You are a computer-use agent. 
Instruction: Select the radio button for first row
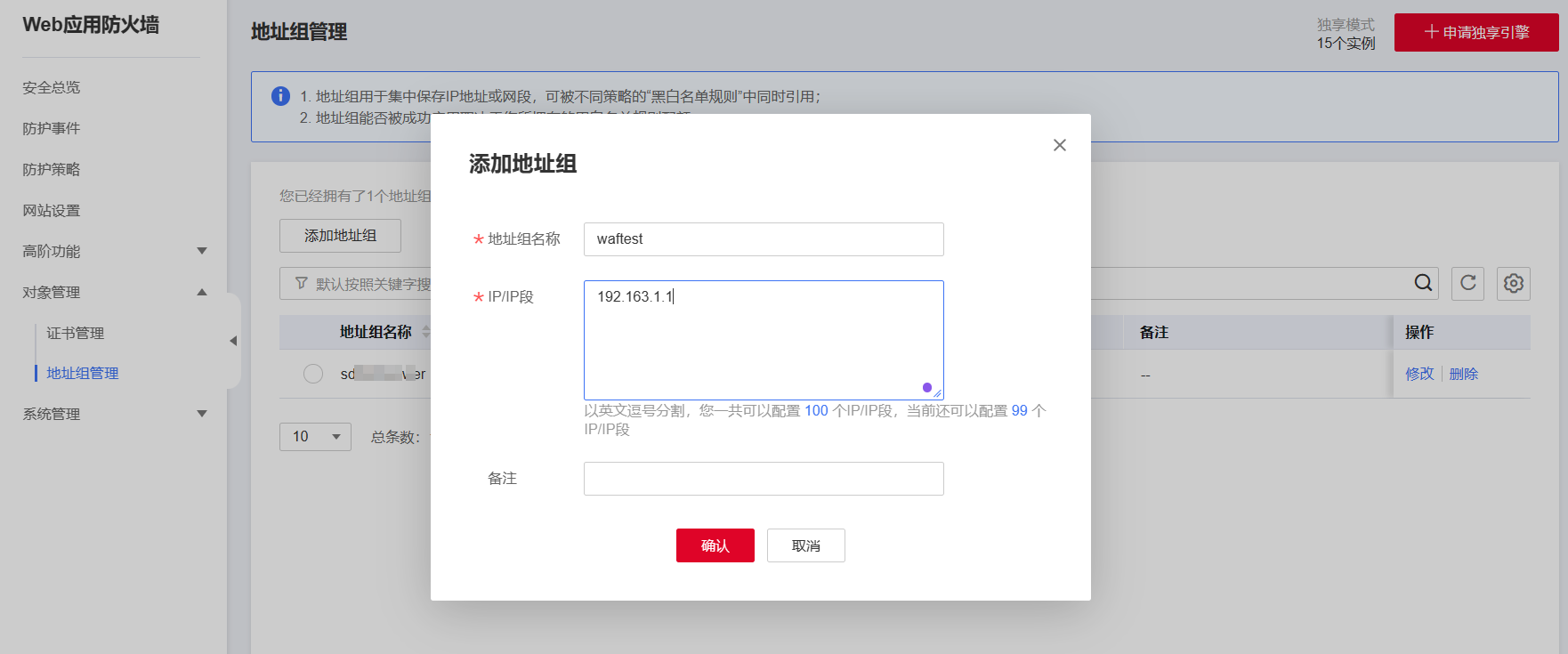pos(313,374)
